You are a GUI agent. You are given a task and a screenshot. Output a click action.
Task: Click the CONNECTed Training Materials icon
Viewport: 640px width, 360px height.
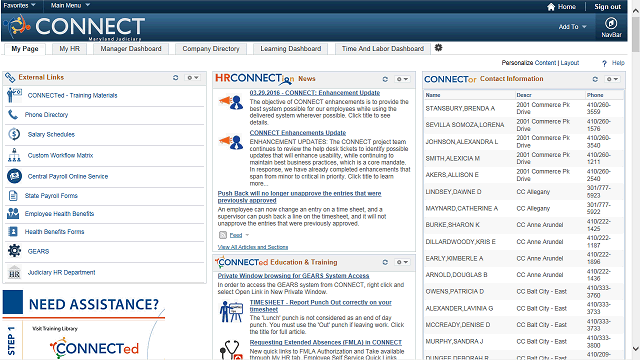pyautogui.click(x=14, y=95)
